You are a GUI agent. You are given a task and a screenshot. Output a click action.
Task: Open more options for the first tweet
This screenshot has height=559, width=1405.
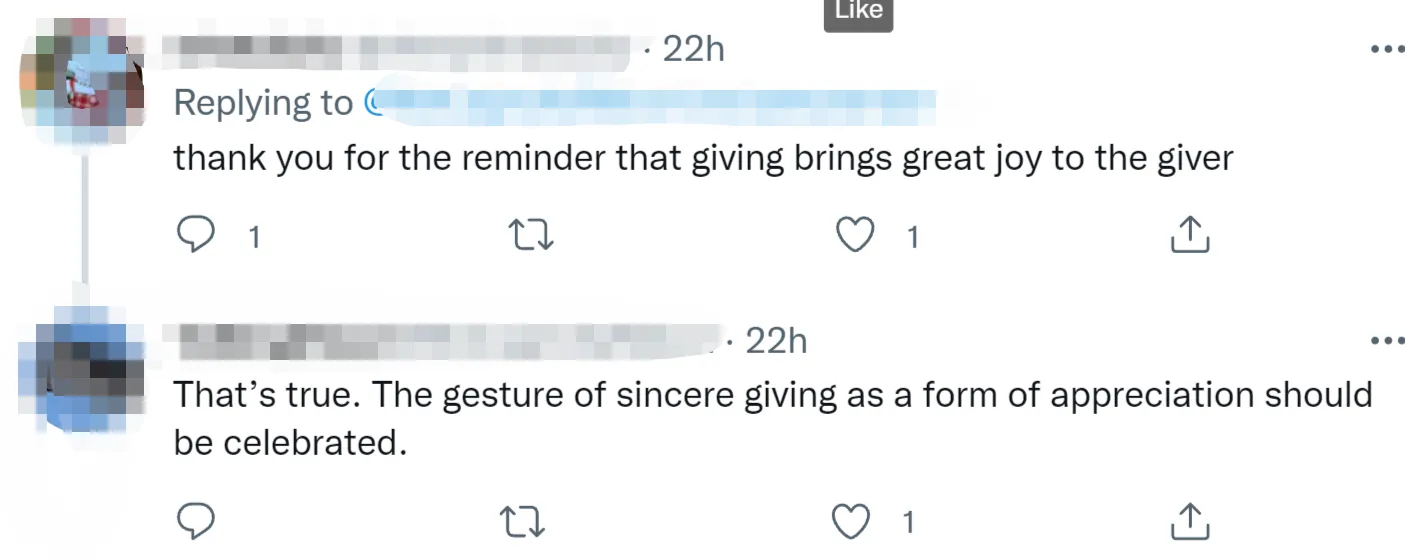point(1387,48)
